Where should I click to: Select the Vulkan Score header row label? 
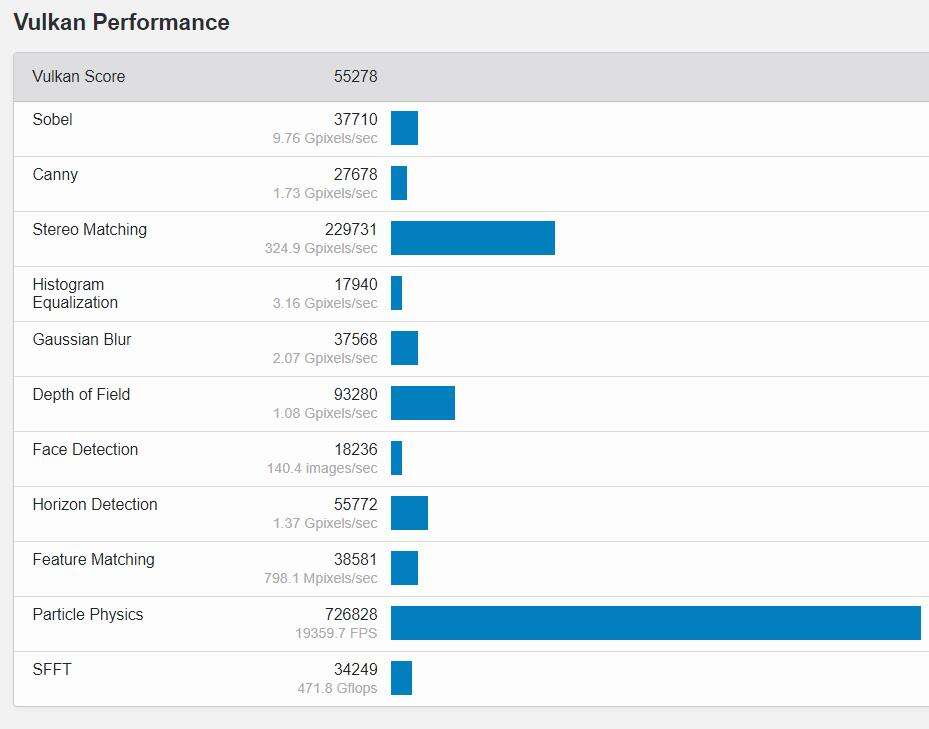click(x=79, y=77)
